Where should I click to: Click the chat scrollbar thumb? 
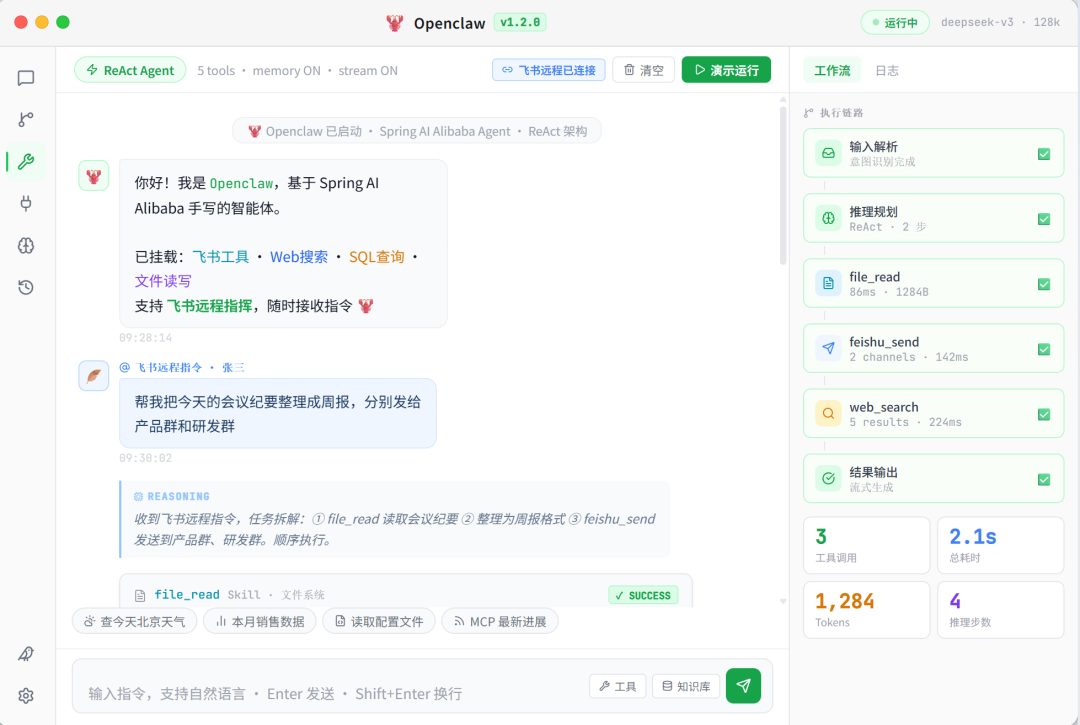(782, 186)
